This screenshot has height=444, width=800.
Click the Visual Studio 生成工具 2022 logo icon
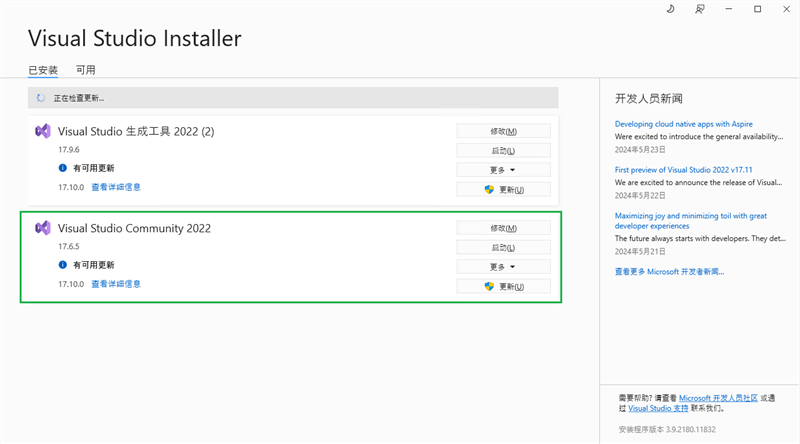click(x=43, y=131)
